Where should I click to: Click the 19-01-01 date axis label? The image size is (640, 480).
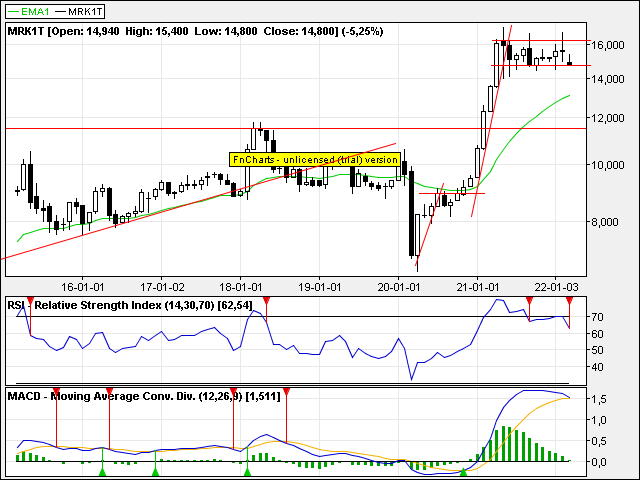[320, 287]
